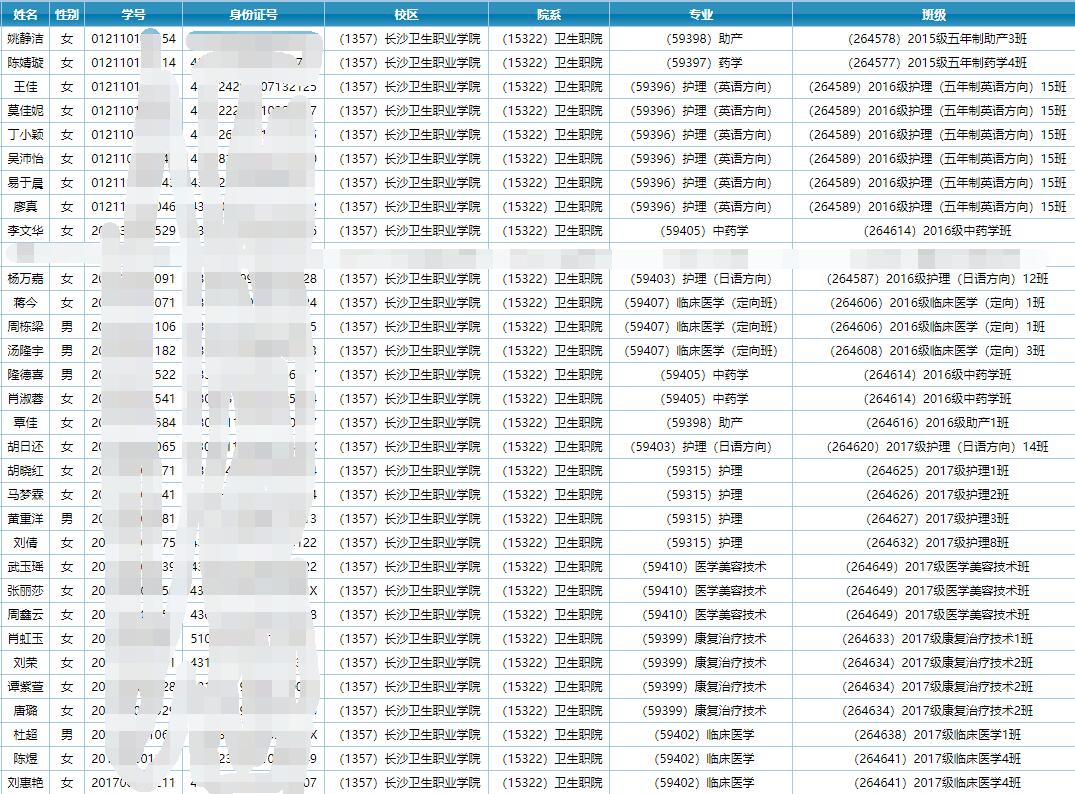The image size is (1075, 794).
Task: Select class cell 2016级临床医学(定向)3班
Action: [933, 351]
